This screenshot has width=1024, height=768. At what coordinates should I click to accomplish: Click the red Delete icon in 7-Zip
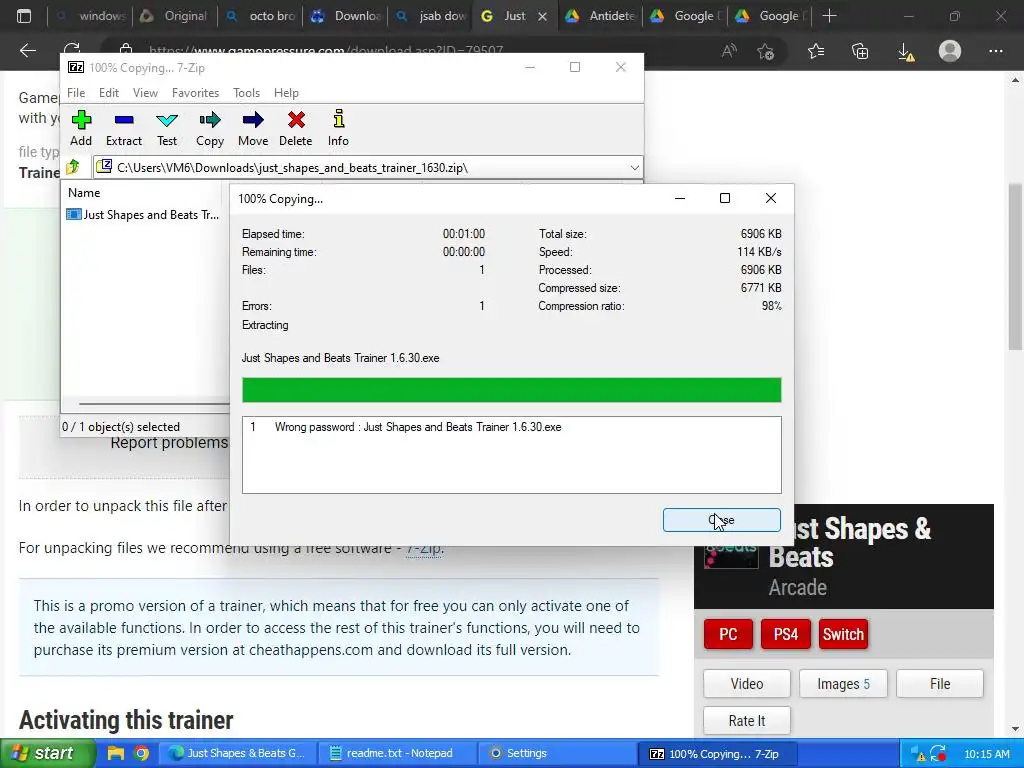tap(296, 128)
